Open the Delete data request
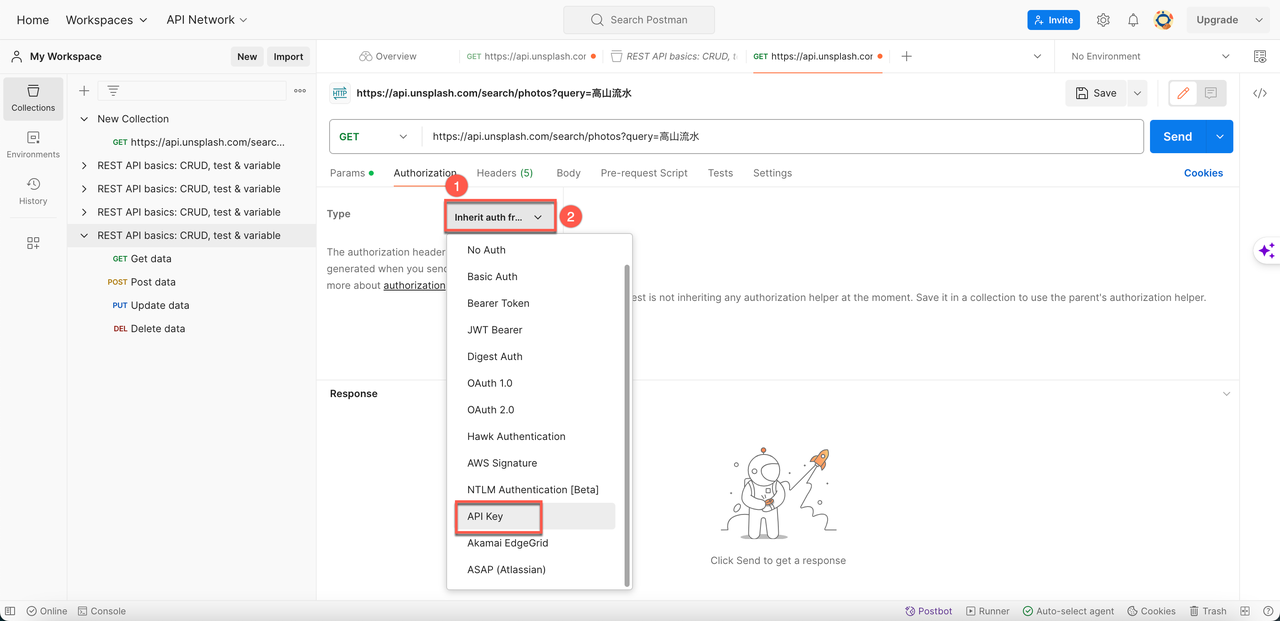The width and height of the screenshot is (1280, 621). pyautogui.click(x=158, y=329)
